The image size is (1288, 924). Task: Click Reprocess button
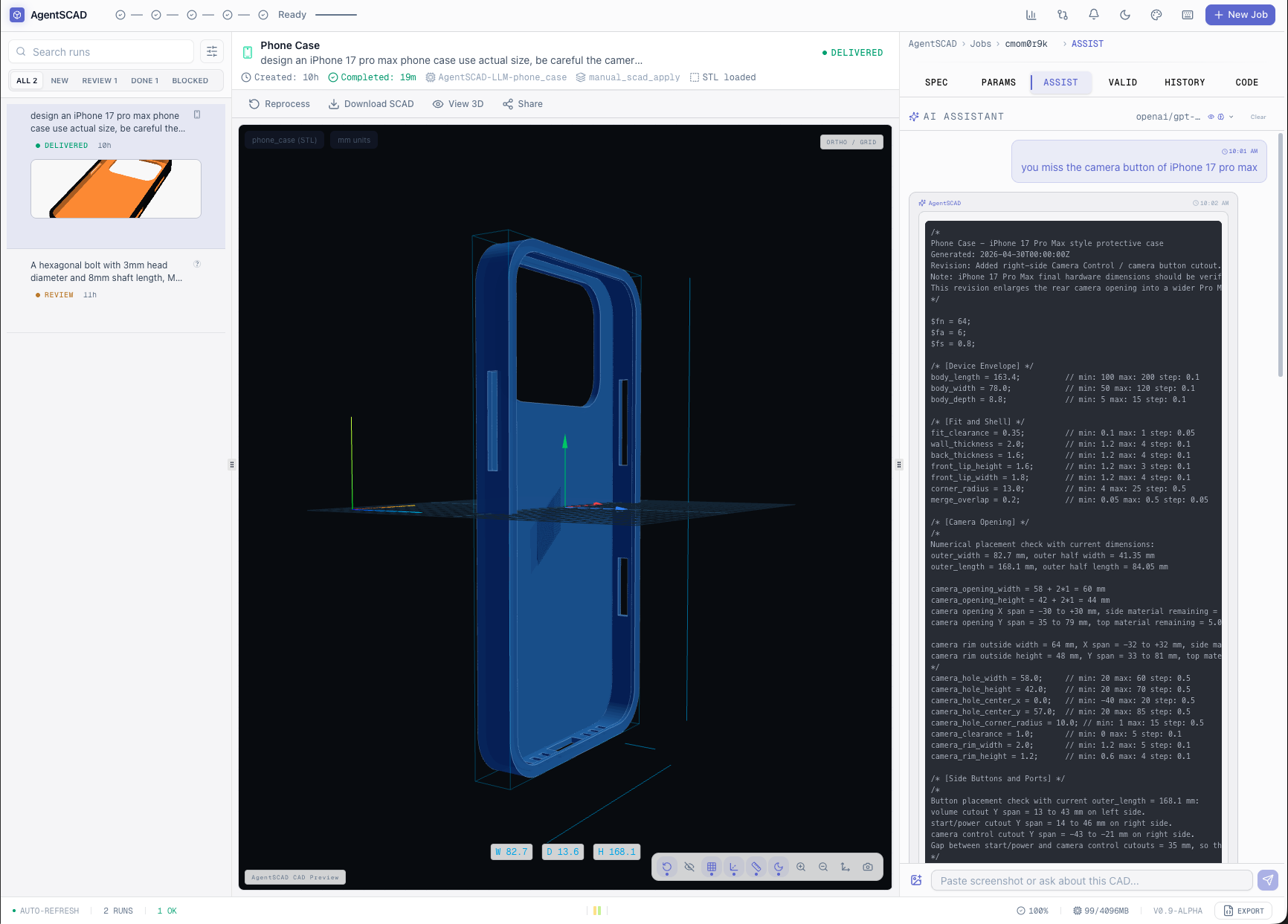[280, 104]
